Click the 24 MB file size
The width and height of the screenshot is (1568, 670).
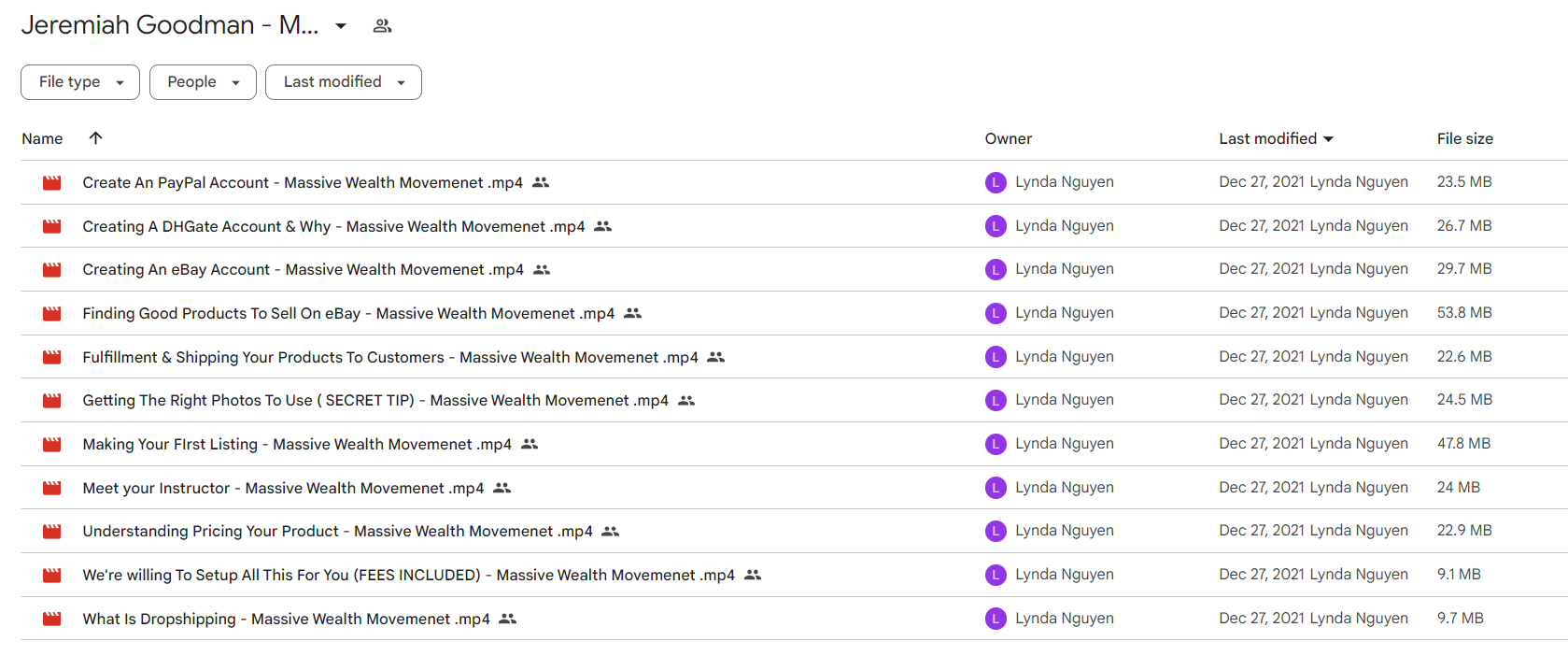click(1459, 488)
